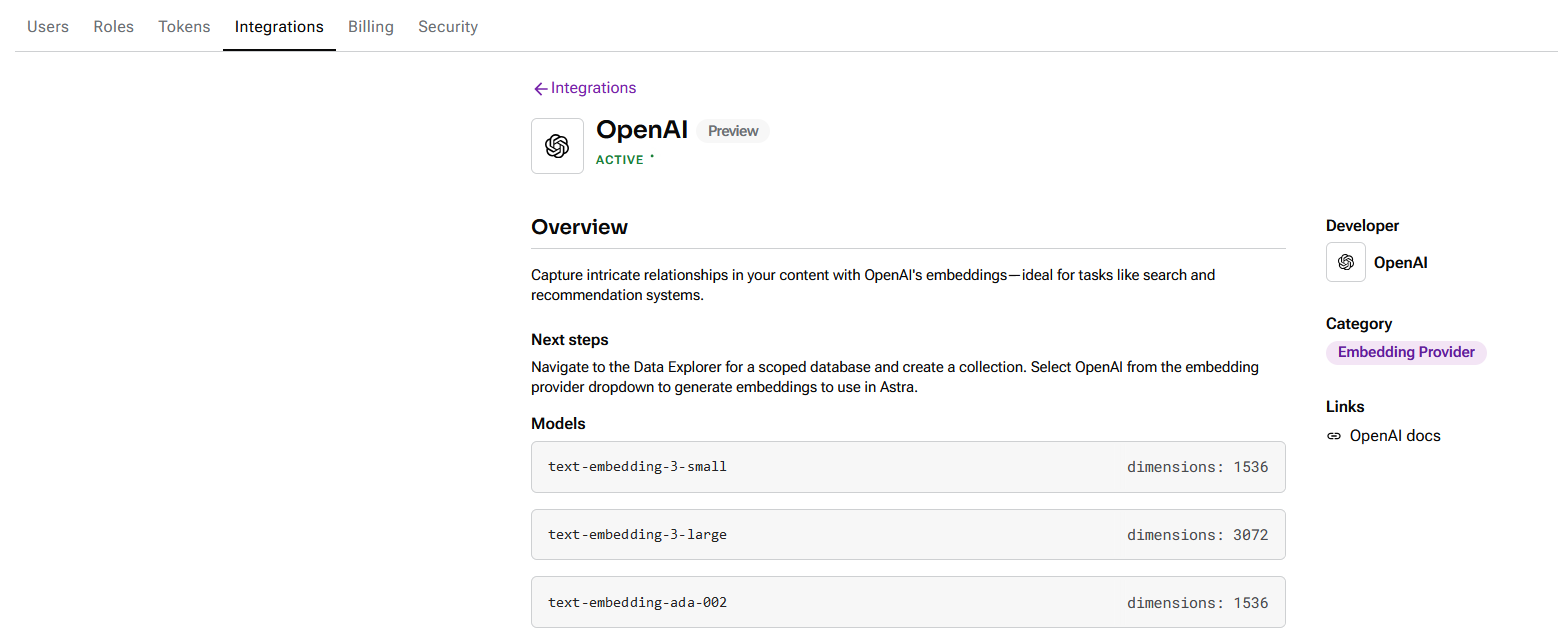Select the Integrations tab
This screenshot has height=643, width=1558.
(279, 27)
